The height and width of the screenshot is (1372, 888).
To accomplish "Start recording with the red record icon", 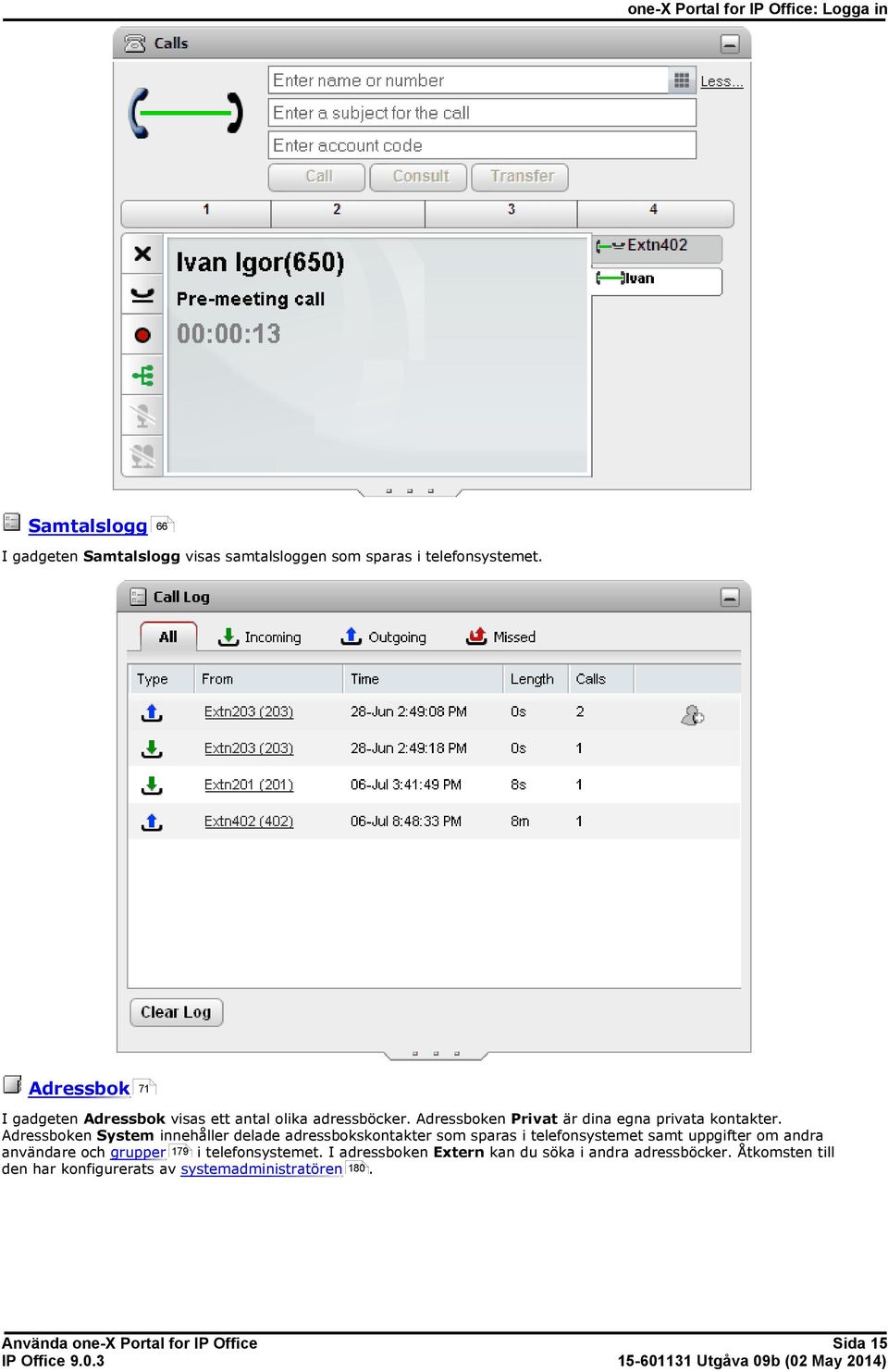I will pos(142,335).
